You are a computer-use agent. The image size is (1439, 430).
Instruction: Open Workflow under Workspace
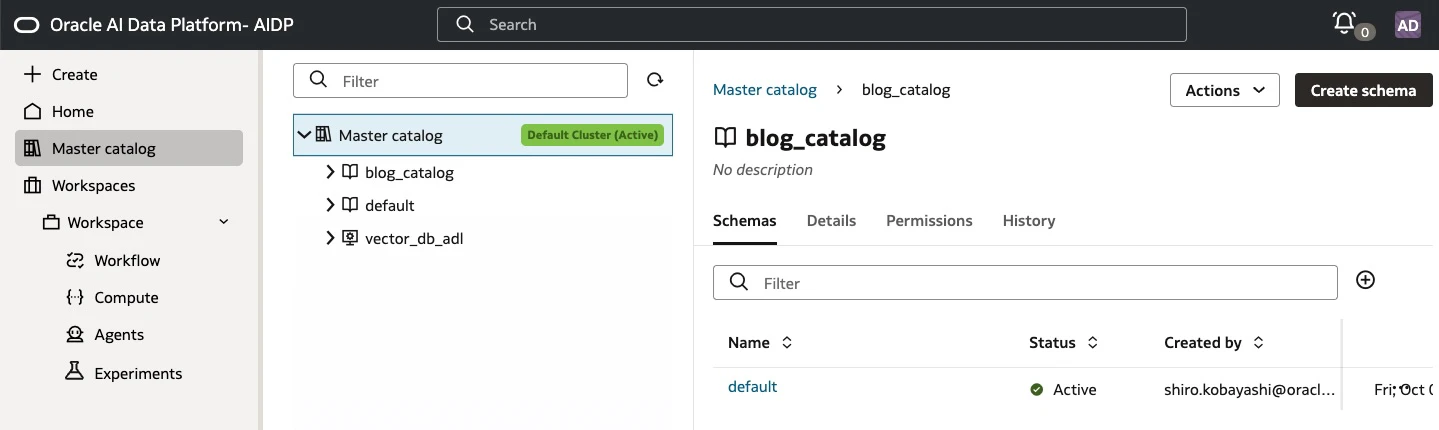[127, 260]
